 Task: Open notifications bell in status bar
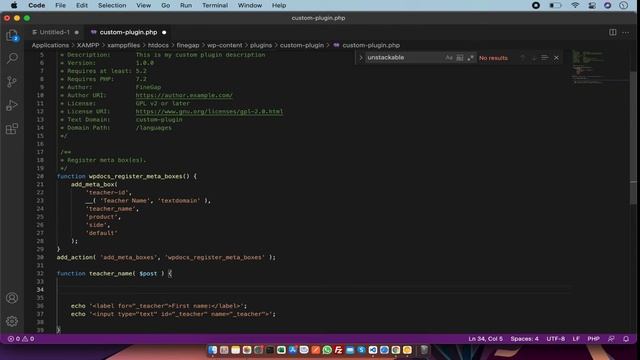coord(626,339)
